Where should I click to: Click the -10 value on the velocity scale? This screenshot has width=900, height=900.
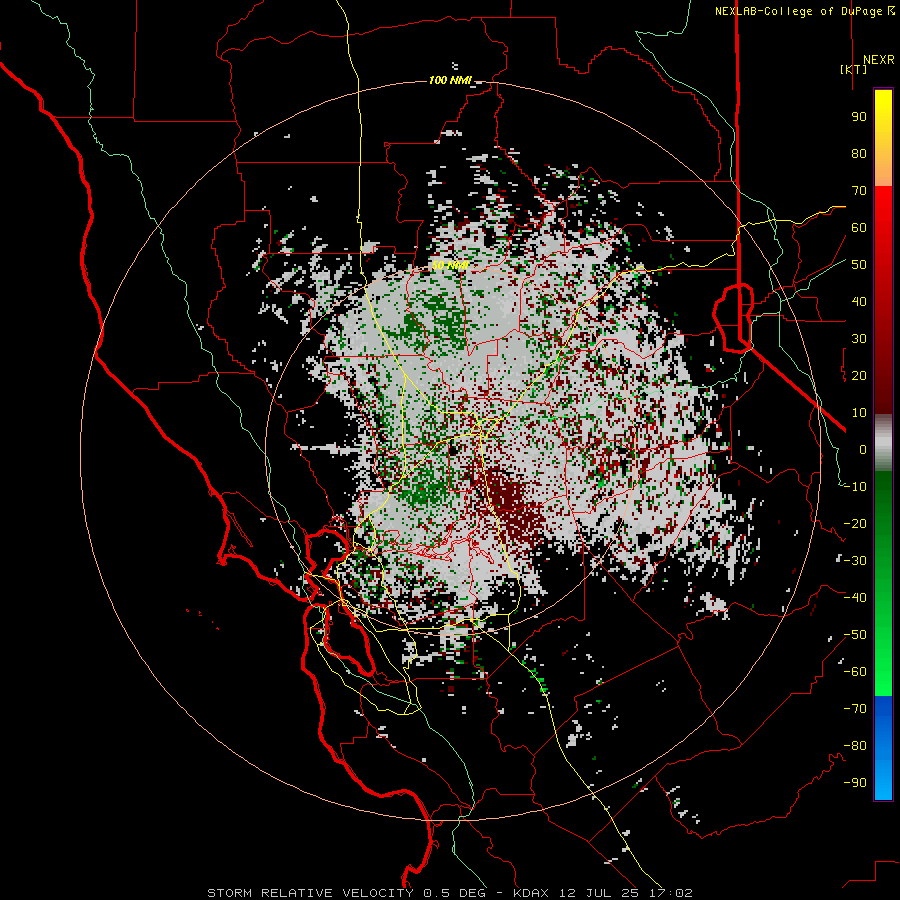click(855, 487)
